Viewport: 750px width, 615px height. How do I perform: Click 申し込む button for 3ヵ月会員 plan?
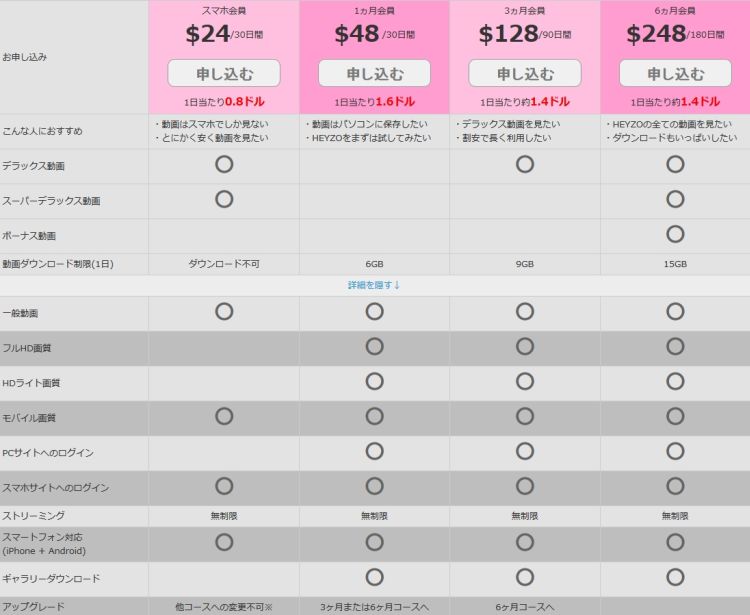[x=525, y=73]
